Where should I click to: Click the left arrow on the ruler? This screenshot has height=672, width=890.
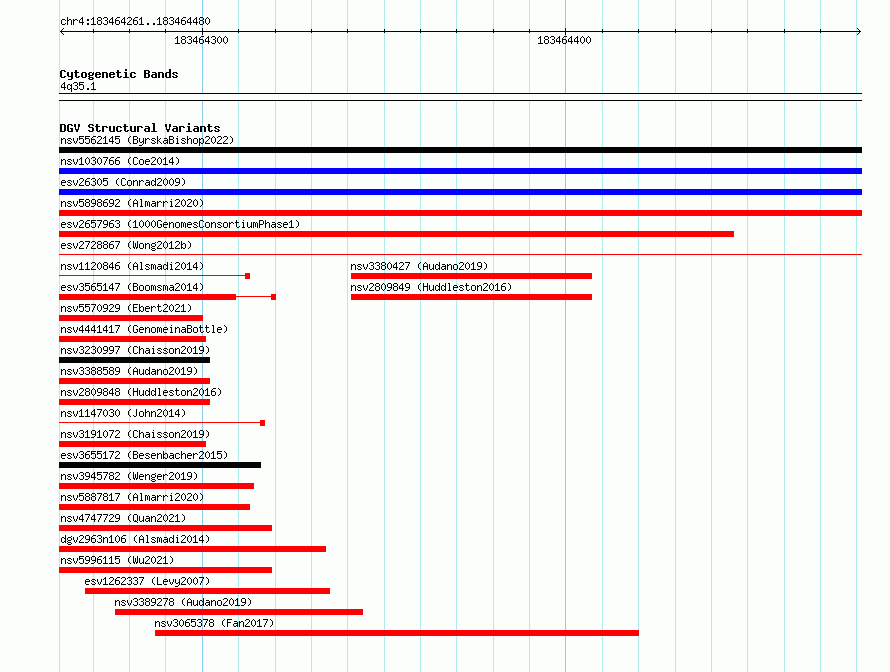(62, 31)
